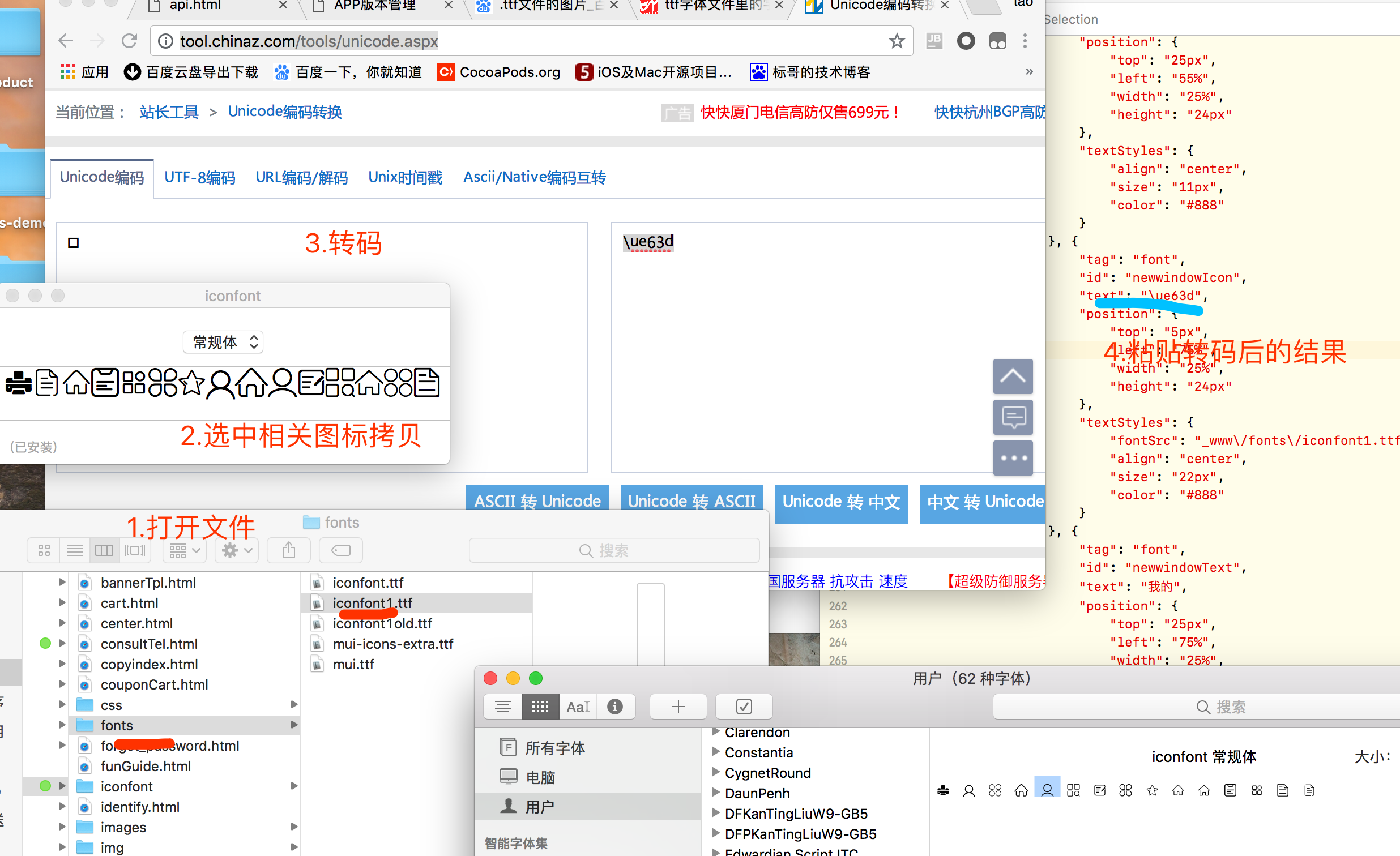Click the output box containing \ue63d
The height and width of the screenshot is (856, 1400).
pos(827,346)
